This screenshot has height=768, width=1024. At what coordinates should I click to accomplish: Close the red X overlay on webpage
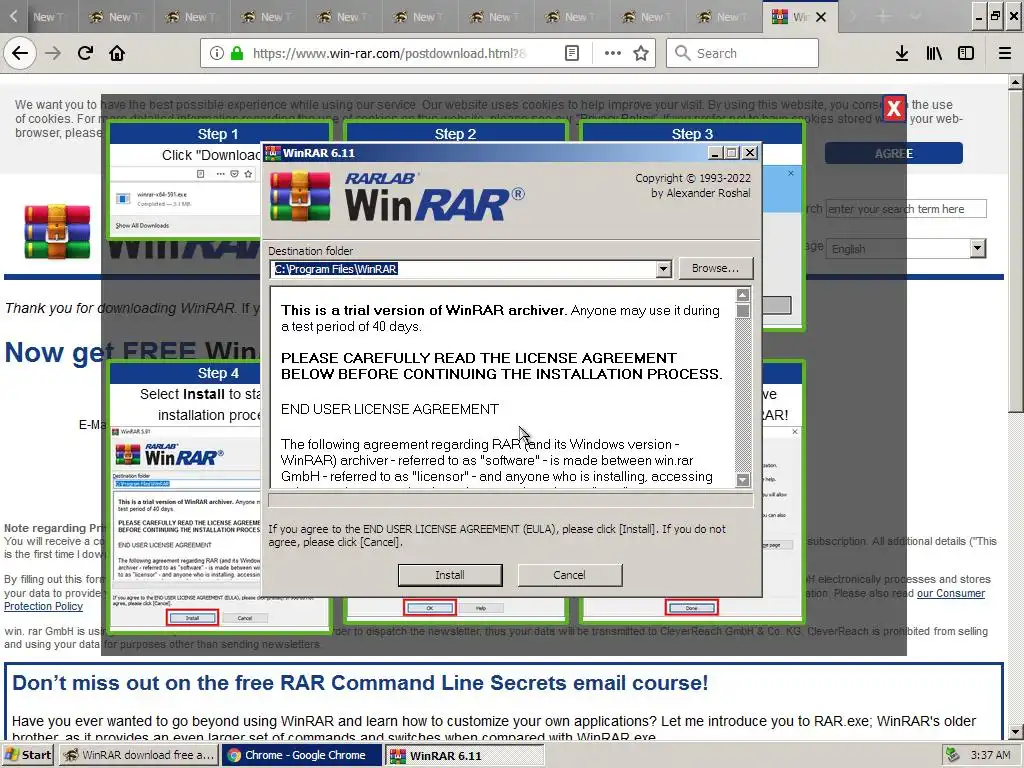click(894, 108)
